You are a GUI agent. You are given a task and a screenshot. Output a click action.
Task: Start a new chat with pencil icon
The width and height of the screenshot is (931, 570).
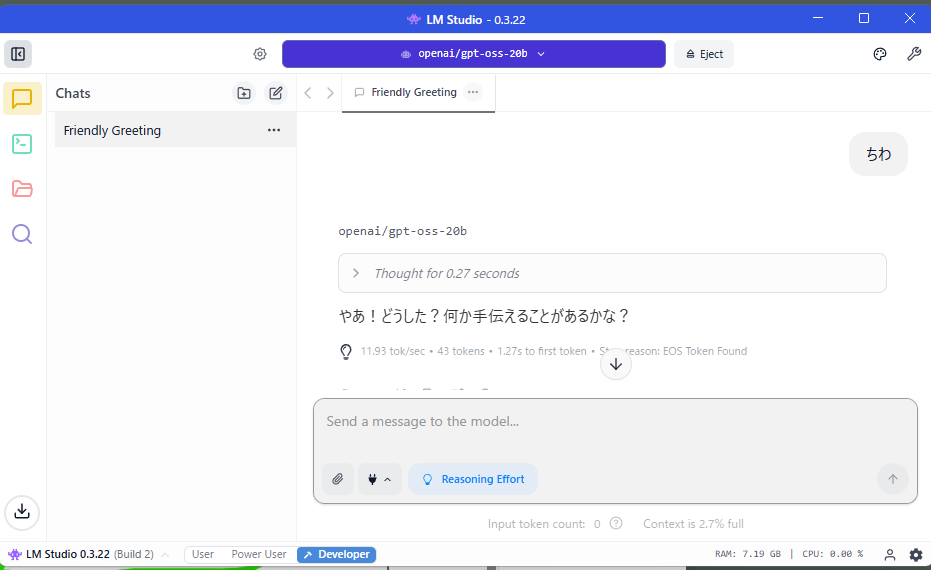276,93
